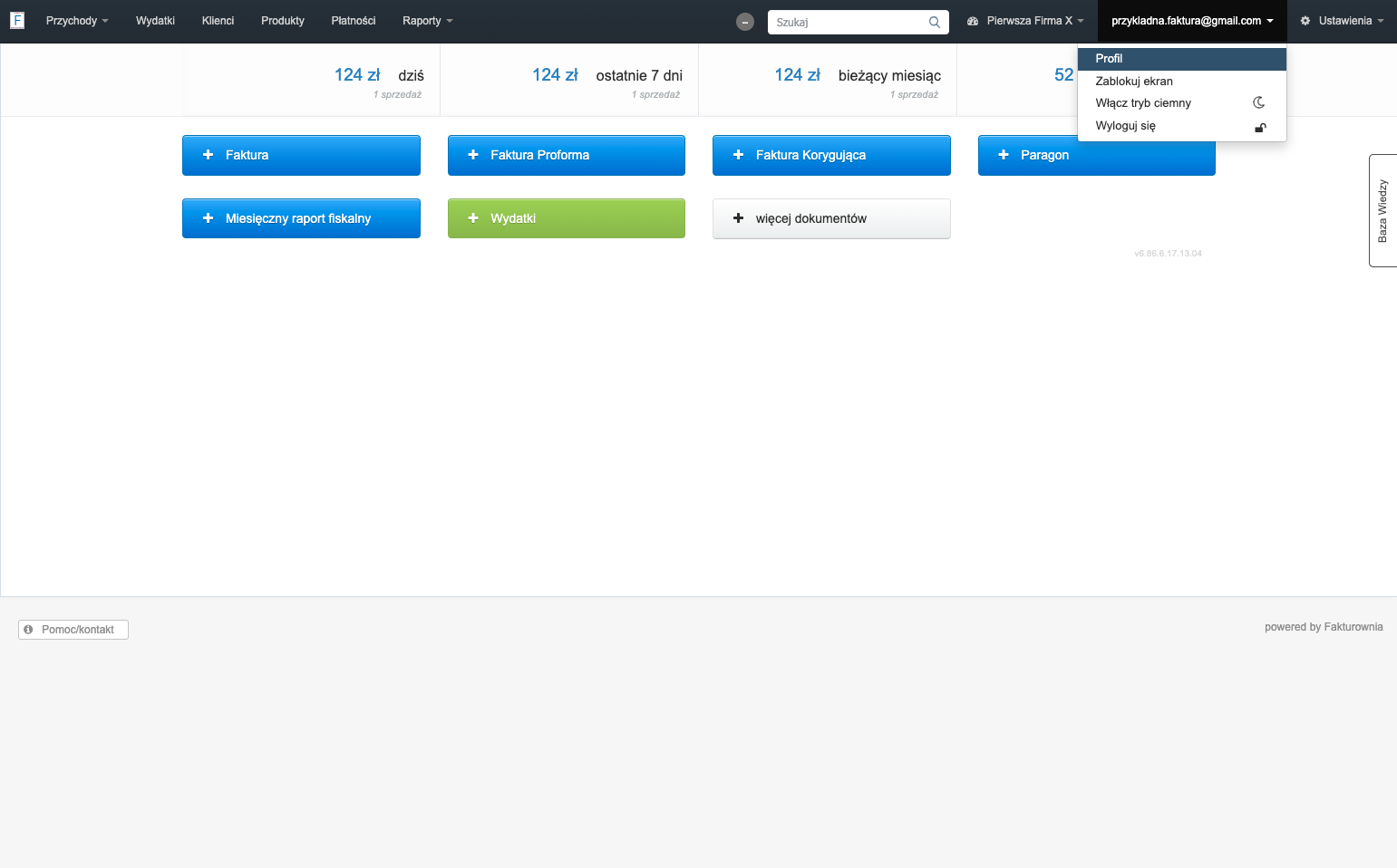The image size is (1397, 868).
Task: Create Miesięczny raport fiskalny
Action: (301, 218)
